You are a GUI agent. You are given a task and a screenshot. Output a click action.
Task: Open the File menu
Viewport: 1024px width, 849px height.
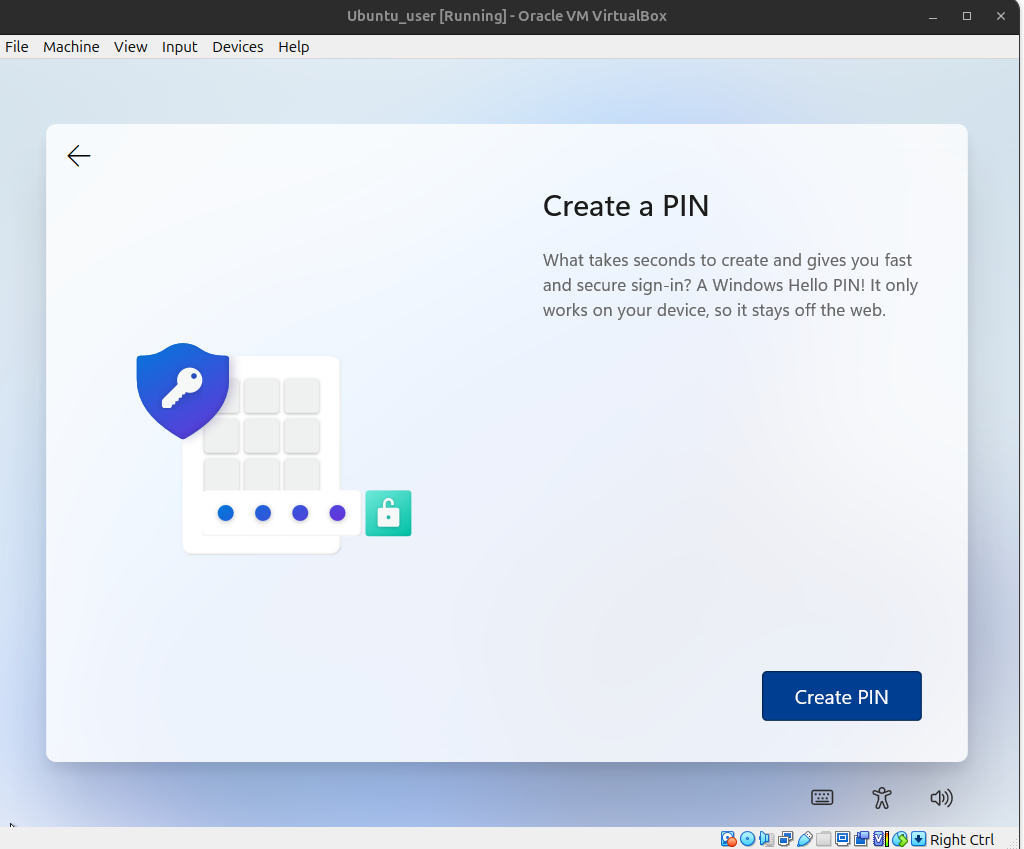coord(16,47)
